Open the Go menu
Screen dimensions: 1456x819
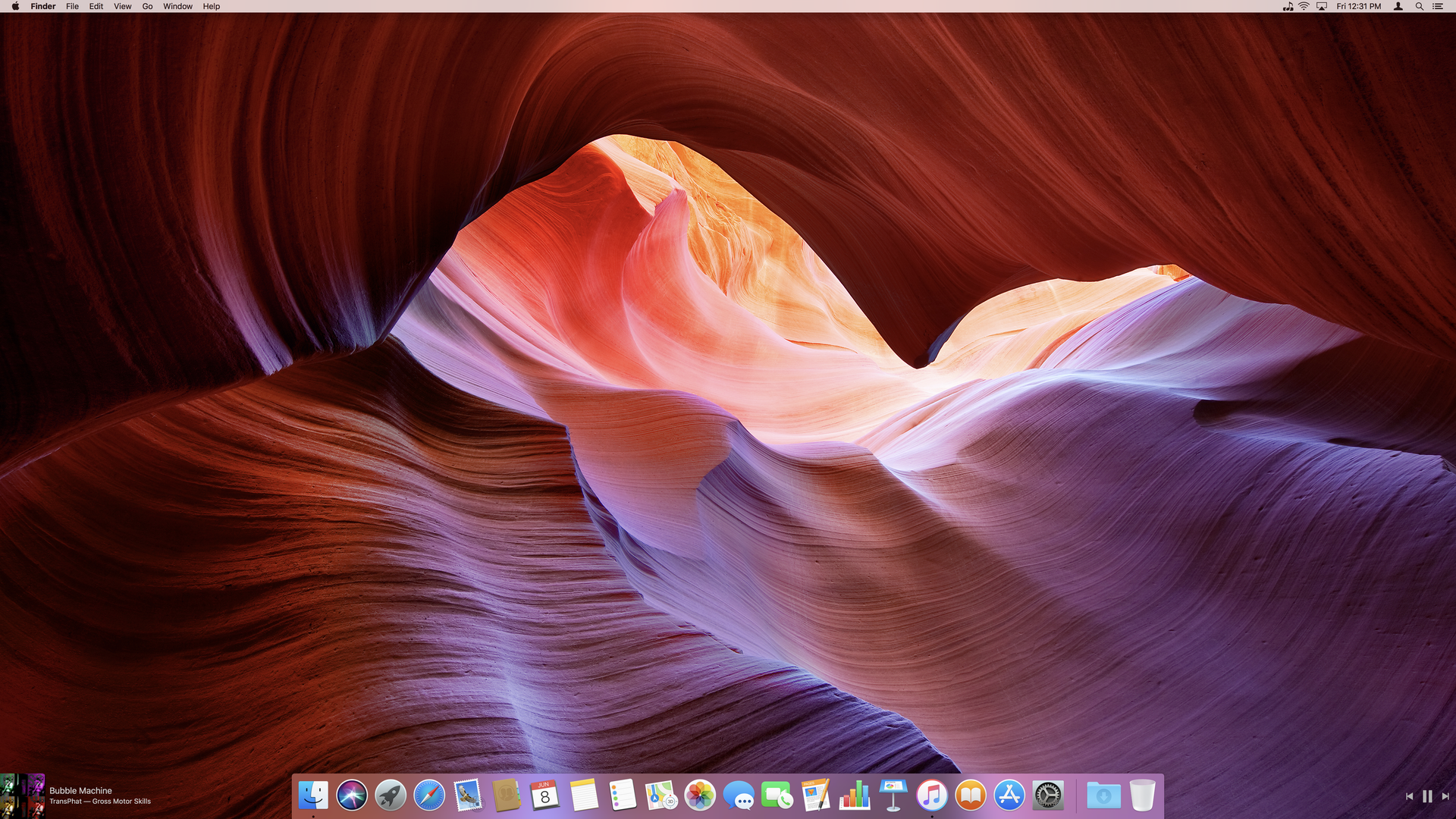(147, 6)
